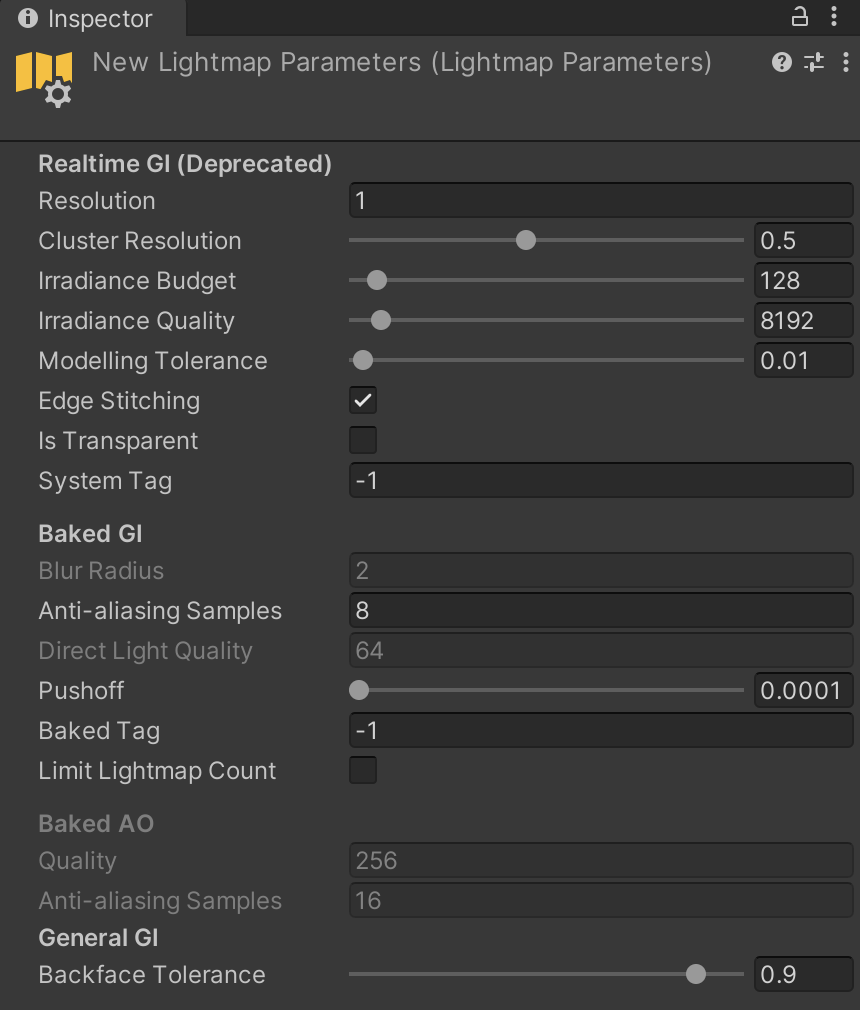The image size is (860, 1010).
Task: Toggle the Limit Lightmap Count checkbox
Action: coord(363,771)
